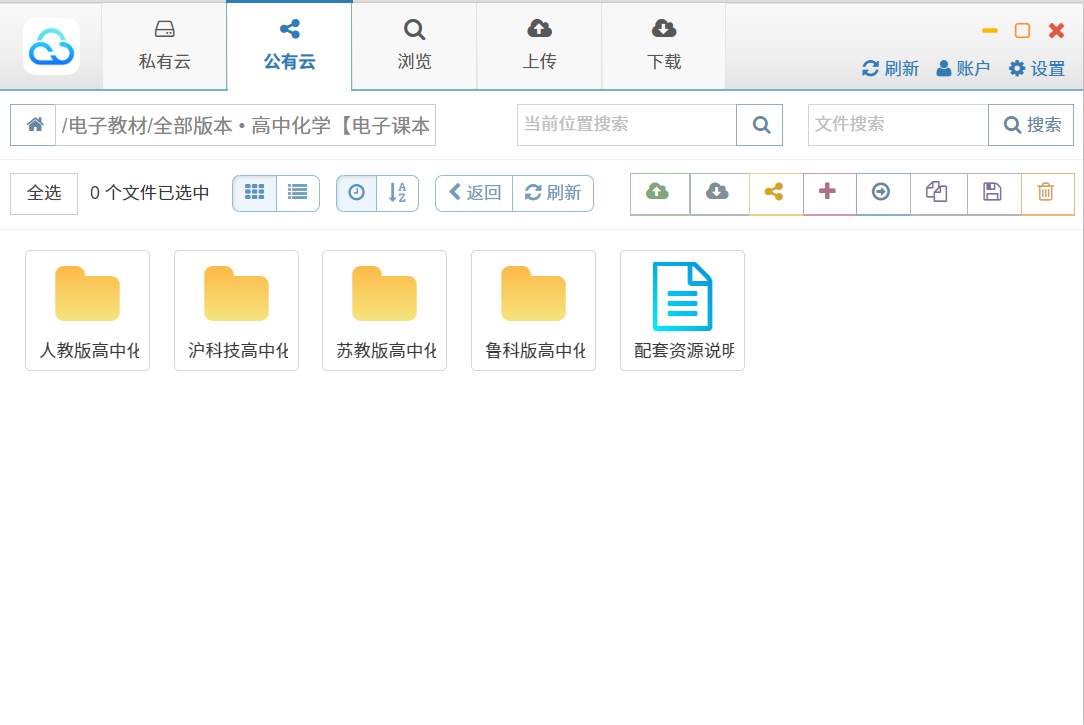The width and height of the screenshot is (1084, 725).
Task: Click the 当前位置搜索 input field
Action: (626, 125)
